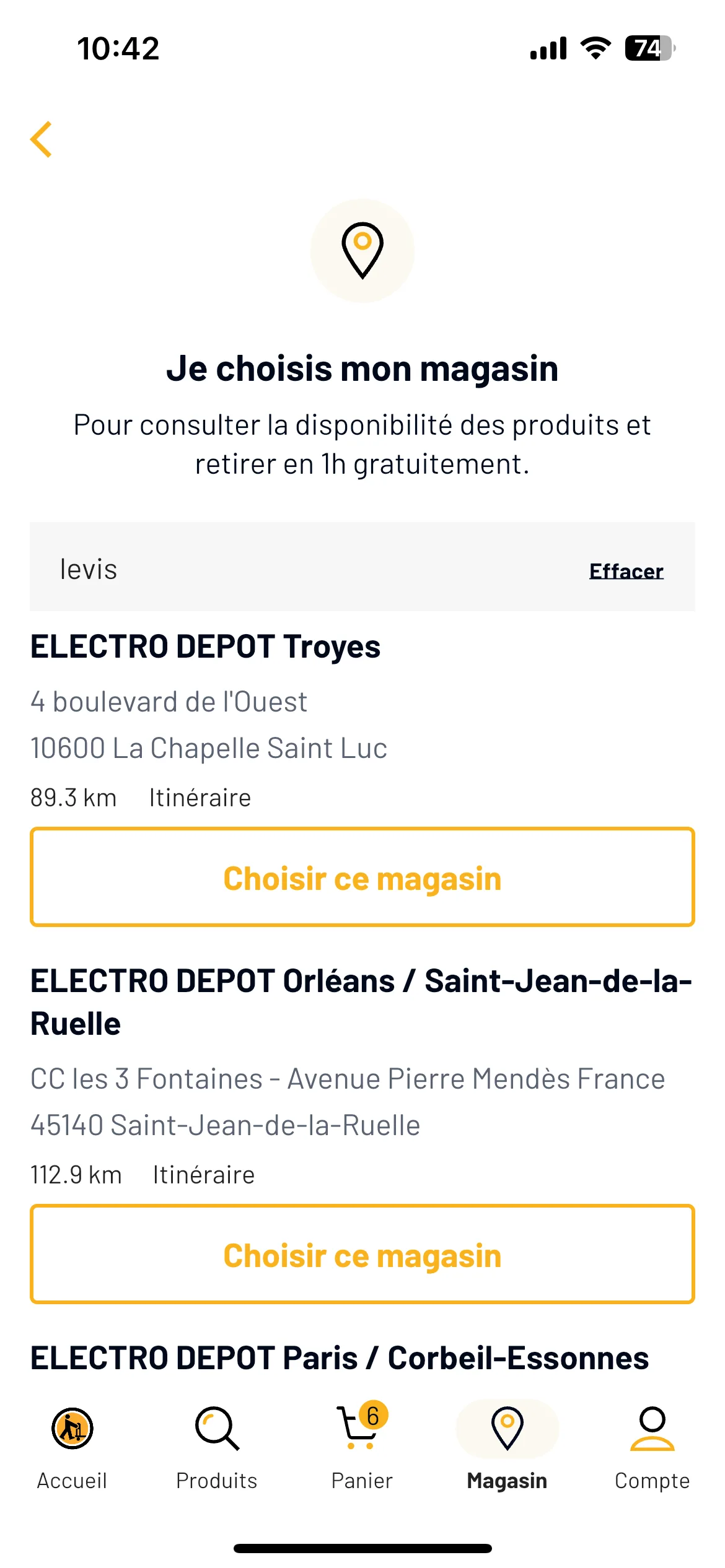The image size is (725, 1568).
Task: Open the Compte profile icon
Action: (652, 1429)
